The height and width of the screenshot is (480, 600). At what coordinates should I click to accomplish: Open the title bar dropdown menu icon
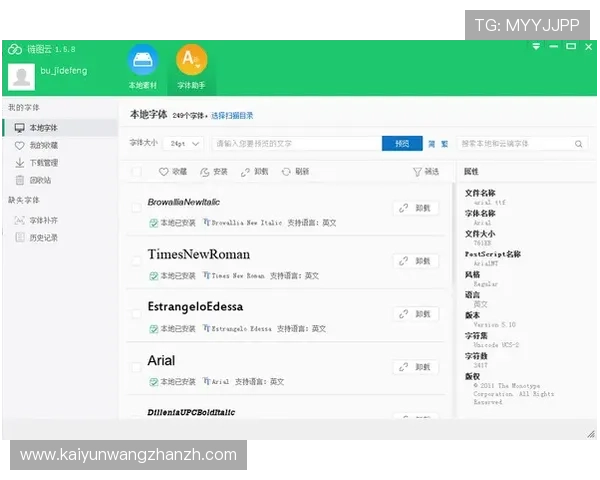[x=536, y=47]
